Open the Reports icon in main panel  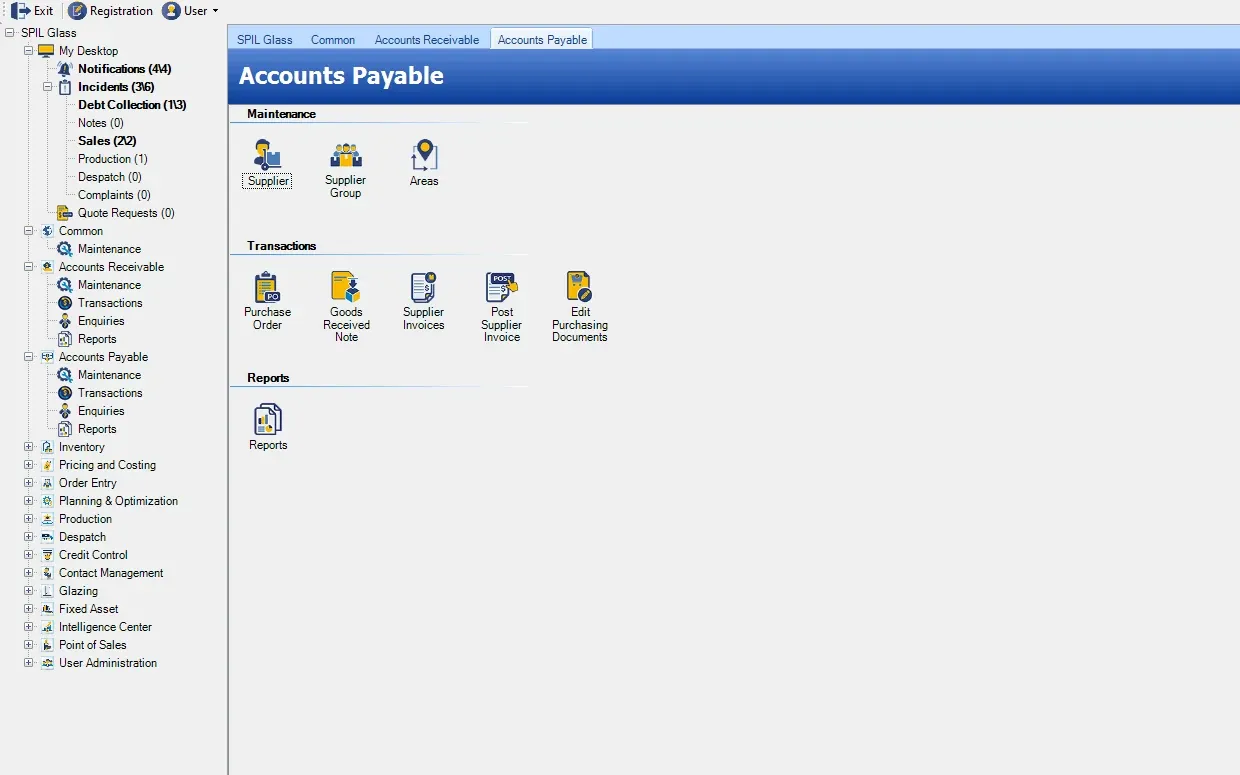coord(268,419)
